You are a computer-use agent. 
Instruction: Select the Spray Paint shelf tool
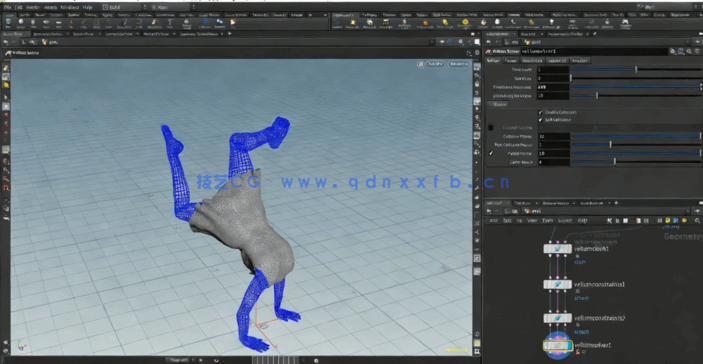[154, 23]
